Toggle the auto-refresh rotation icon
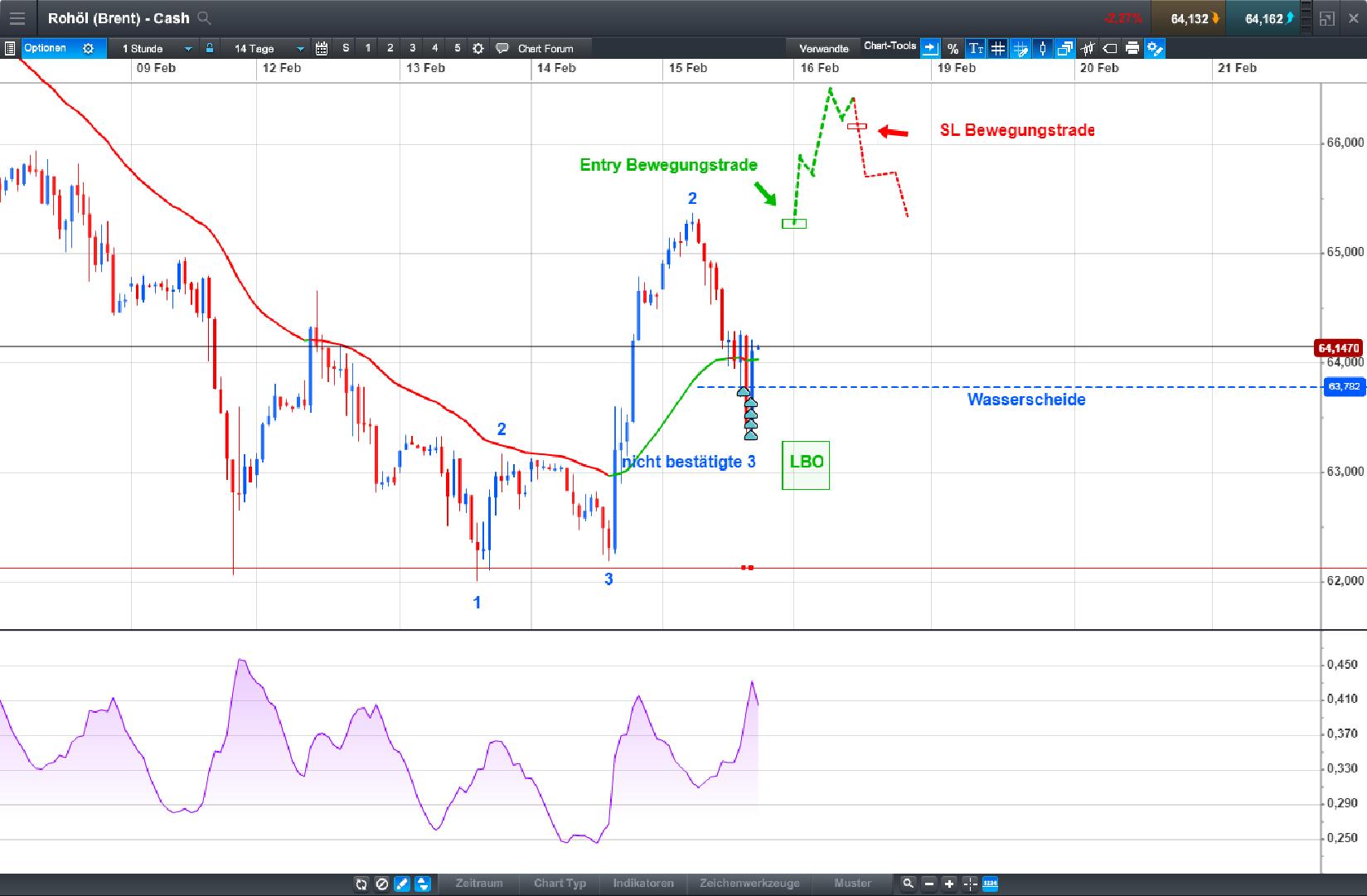Viewport: 1367px width, 896px height. pos(361,884)
